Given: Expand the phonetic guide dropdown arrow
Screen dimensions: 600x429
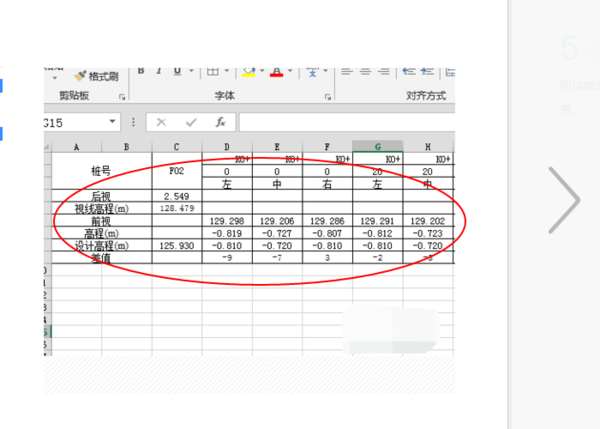Looking at the screenshot, I should pyautogui.click(x=326, y=71).
